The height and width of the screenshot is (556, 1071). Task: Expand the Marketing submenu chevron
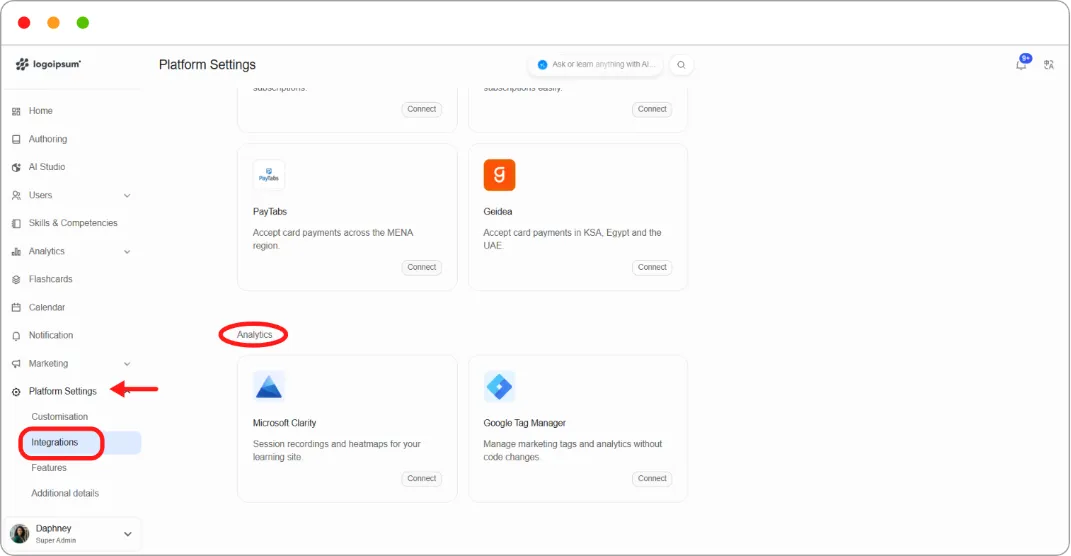pyautogui.click(x=127, y=364)
